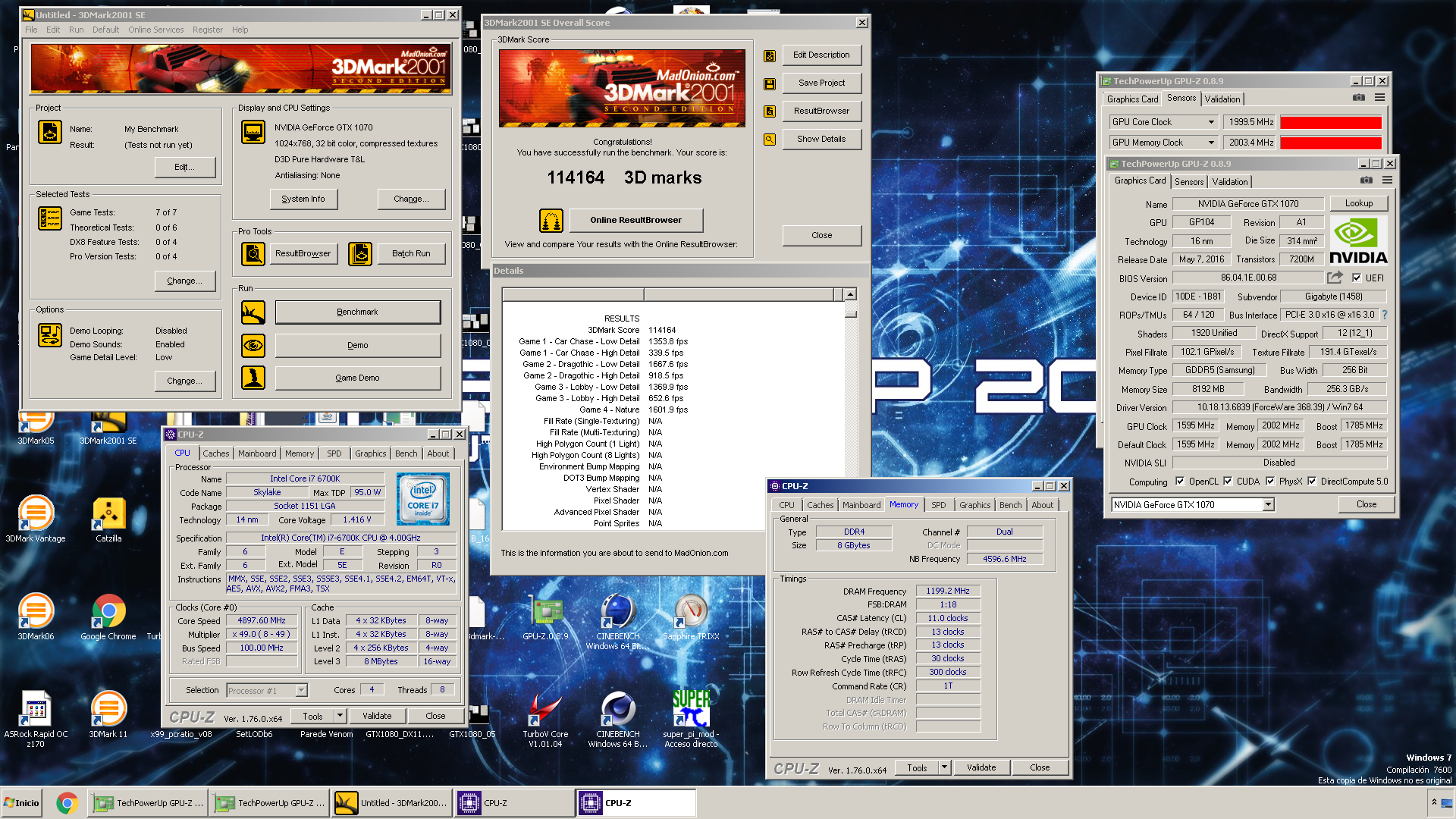Click GPU-Z screenshot camera icon in front window
Image resolution: width=1456 pixels, height=819 pixels.
(x=1366, y=180)
